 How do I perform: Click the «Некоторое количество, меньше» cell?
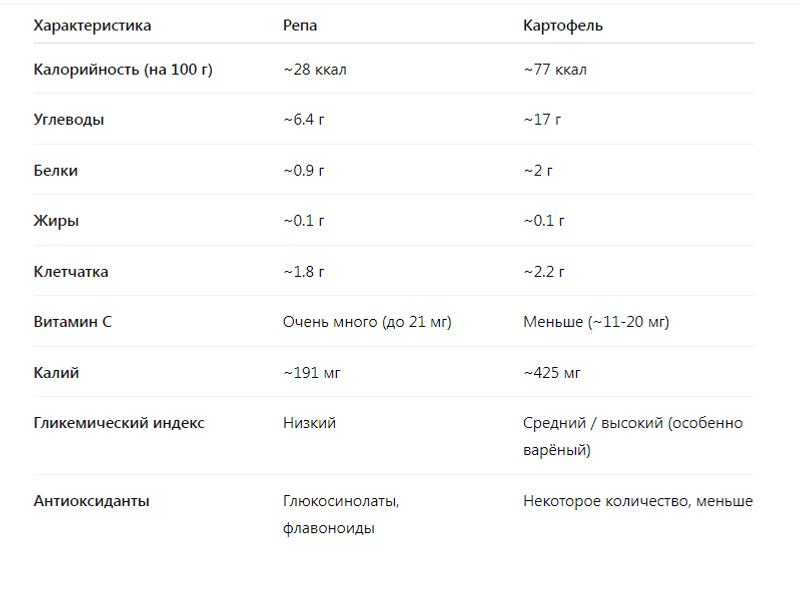[x=637, y=501]
